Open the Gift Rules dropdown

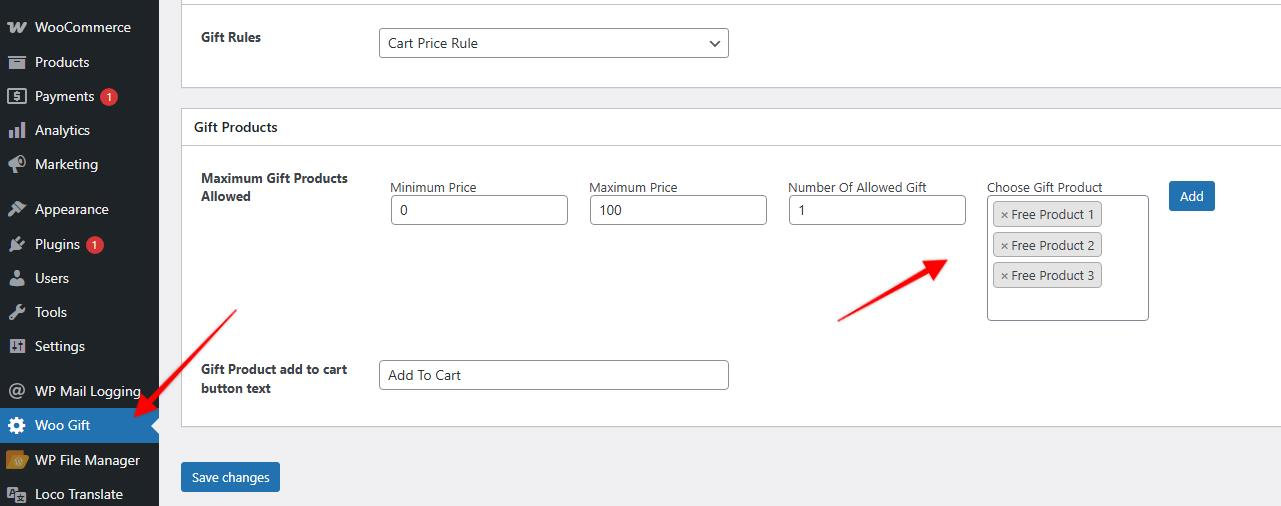553,43
